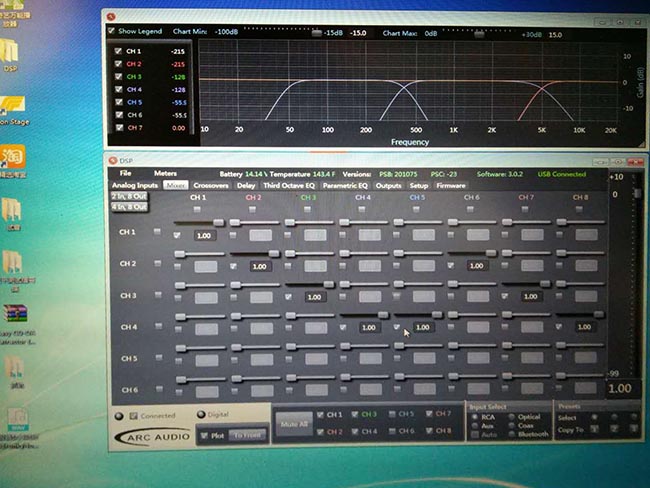Switch to the Parametric EQ tab
The image size is (650, 488).
345,185
